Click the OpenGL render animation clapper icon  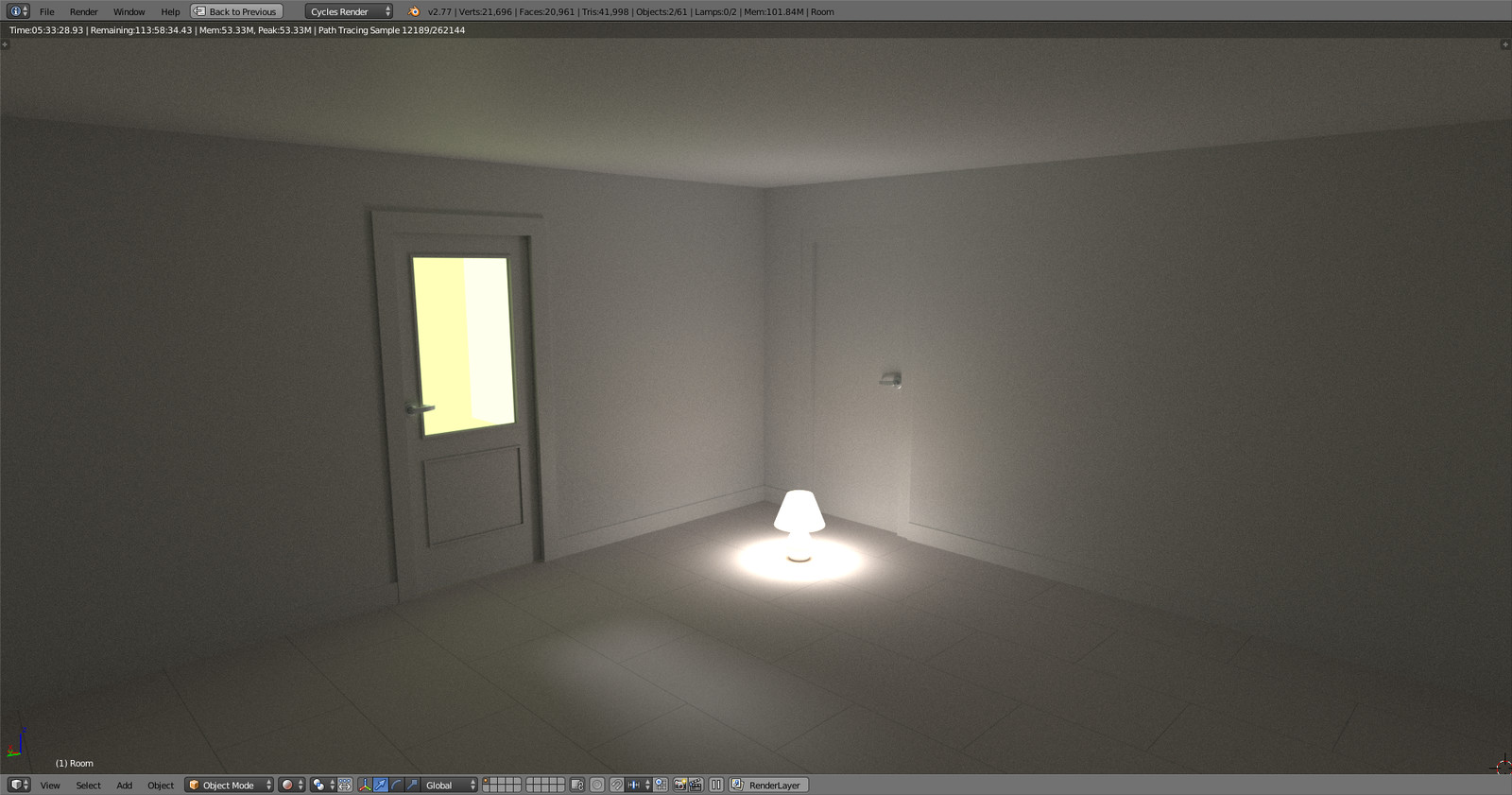coord(696,785)
